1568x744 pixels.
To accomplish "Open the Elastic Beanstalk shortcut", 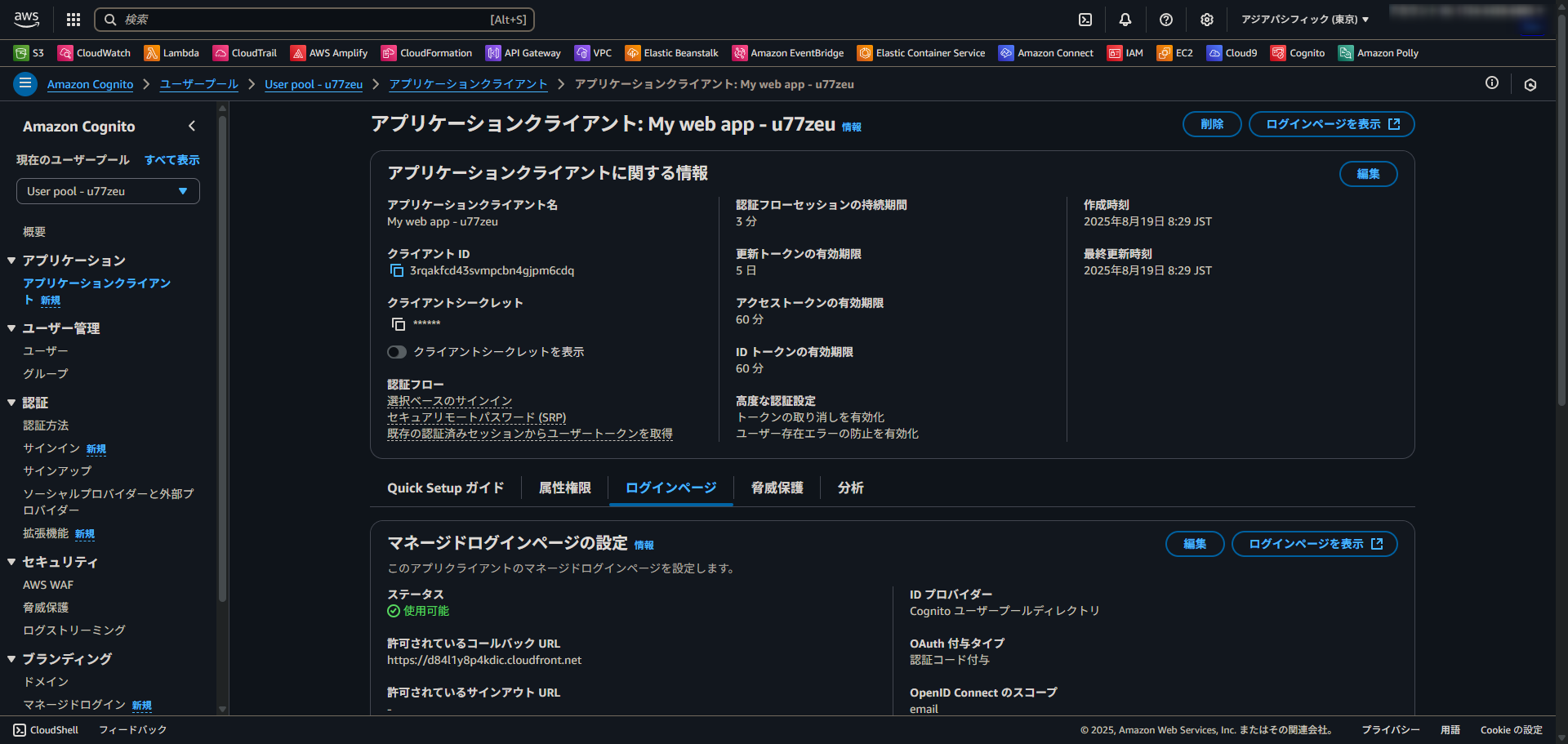I will [x=672, y=53].
